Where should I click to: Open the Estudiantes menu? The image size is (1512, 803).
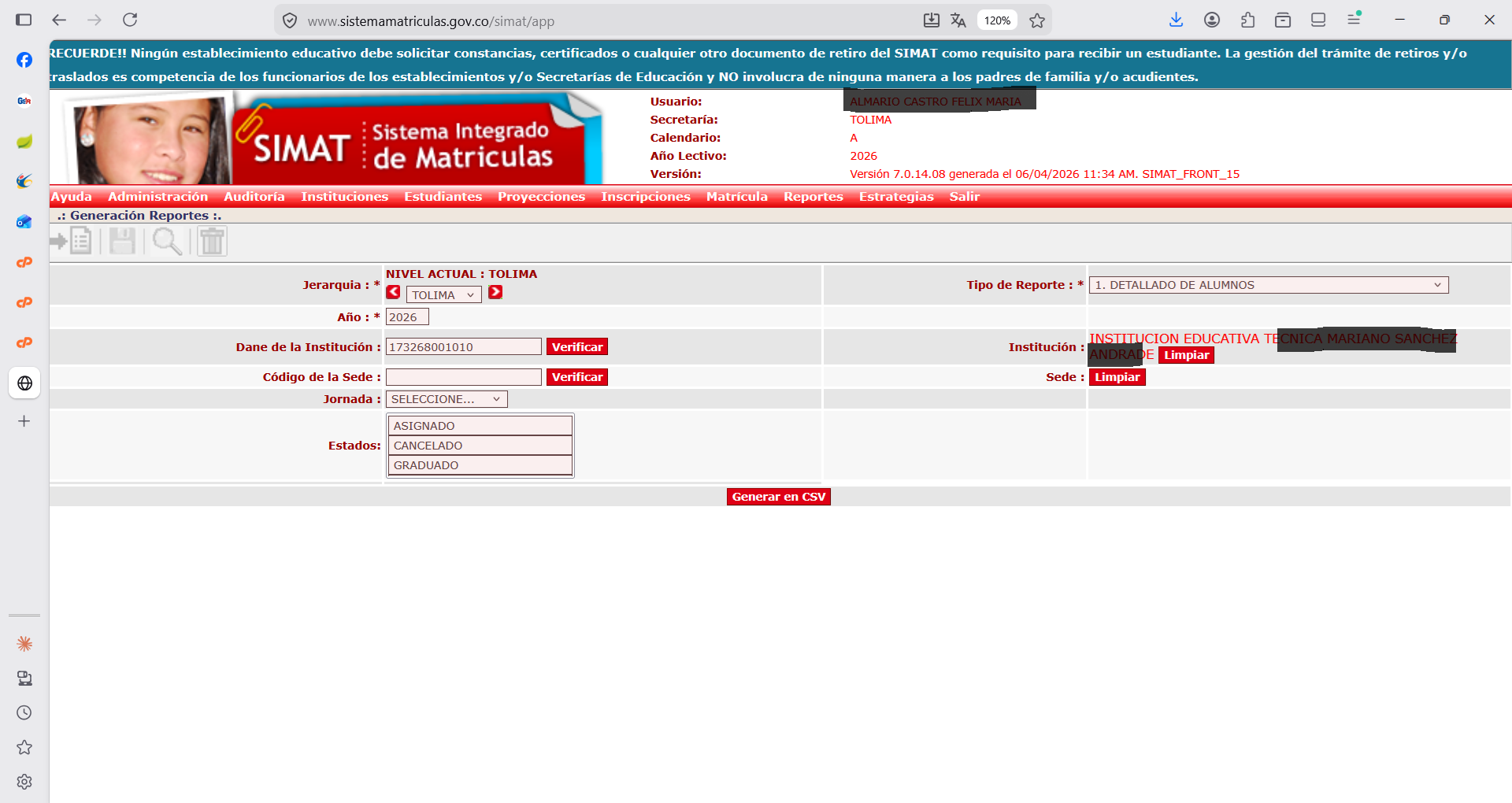[x=443, y=197]
